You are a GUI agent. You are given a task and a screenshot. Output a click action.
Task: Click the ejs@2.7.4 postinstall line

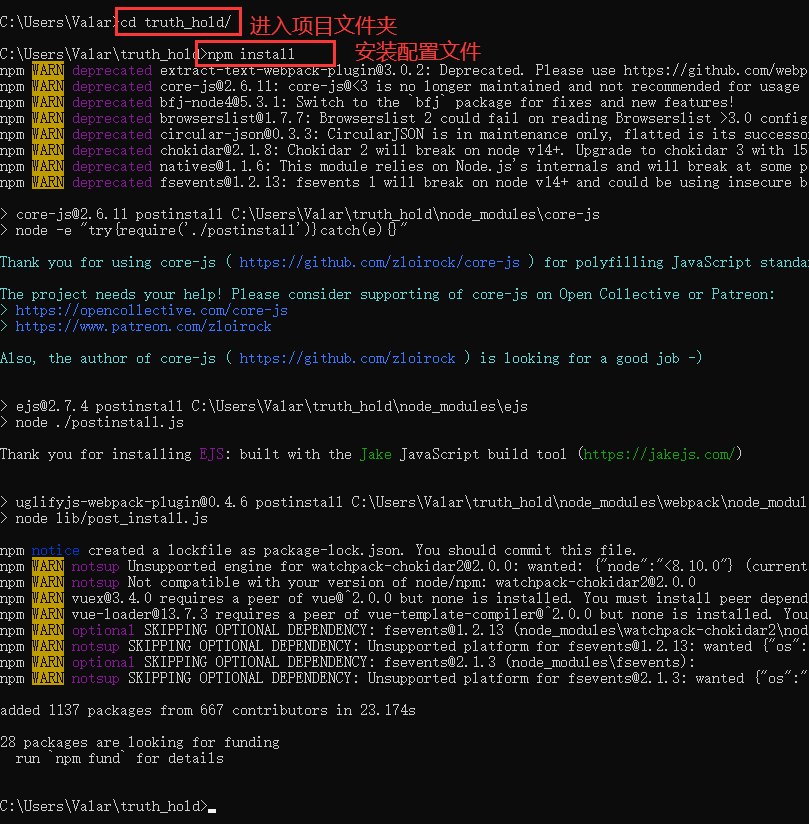tap(264, 406)
